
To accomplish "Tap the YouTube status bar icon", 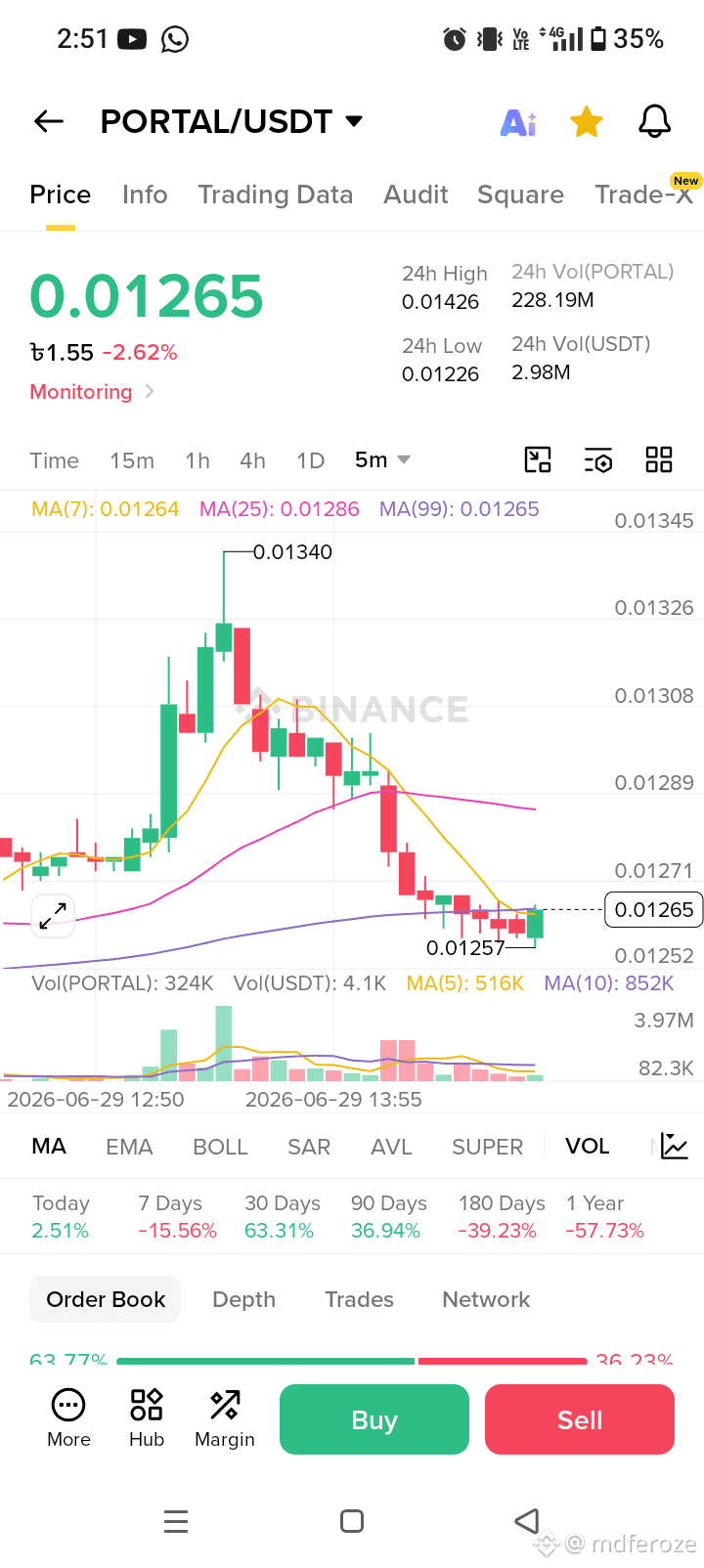I will click(x=132, y=39).
